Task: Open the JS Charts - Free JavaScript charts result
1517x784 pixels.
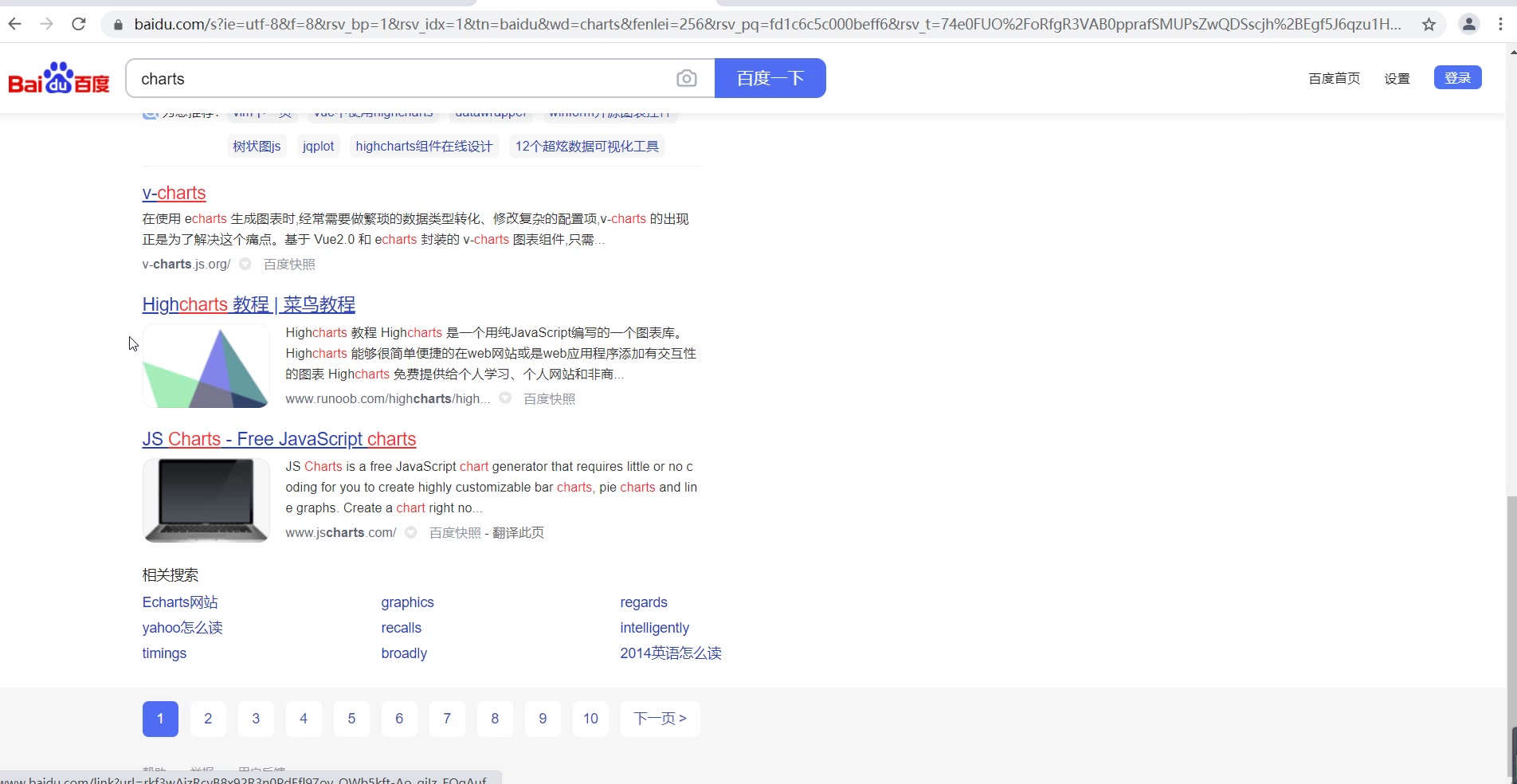Action: coord(279,439)
